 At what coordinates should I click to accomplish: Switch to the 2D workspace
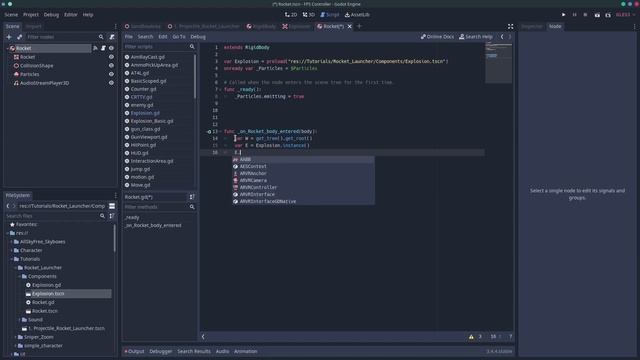click(x=291, y=15)
